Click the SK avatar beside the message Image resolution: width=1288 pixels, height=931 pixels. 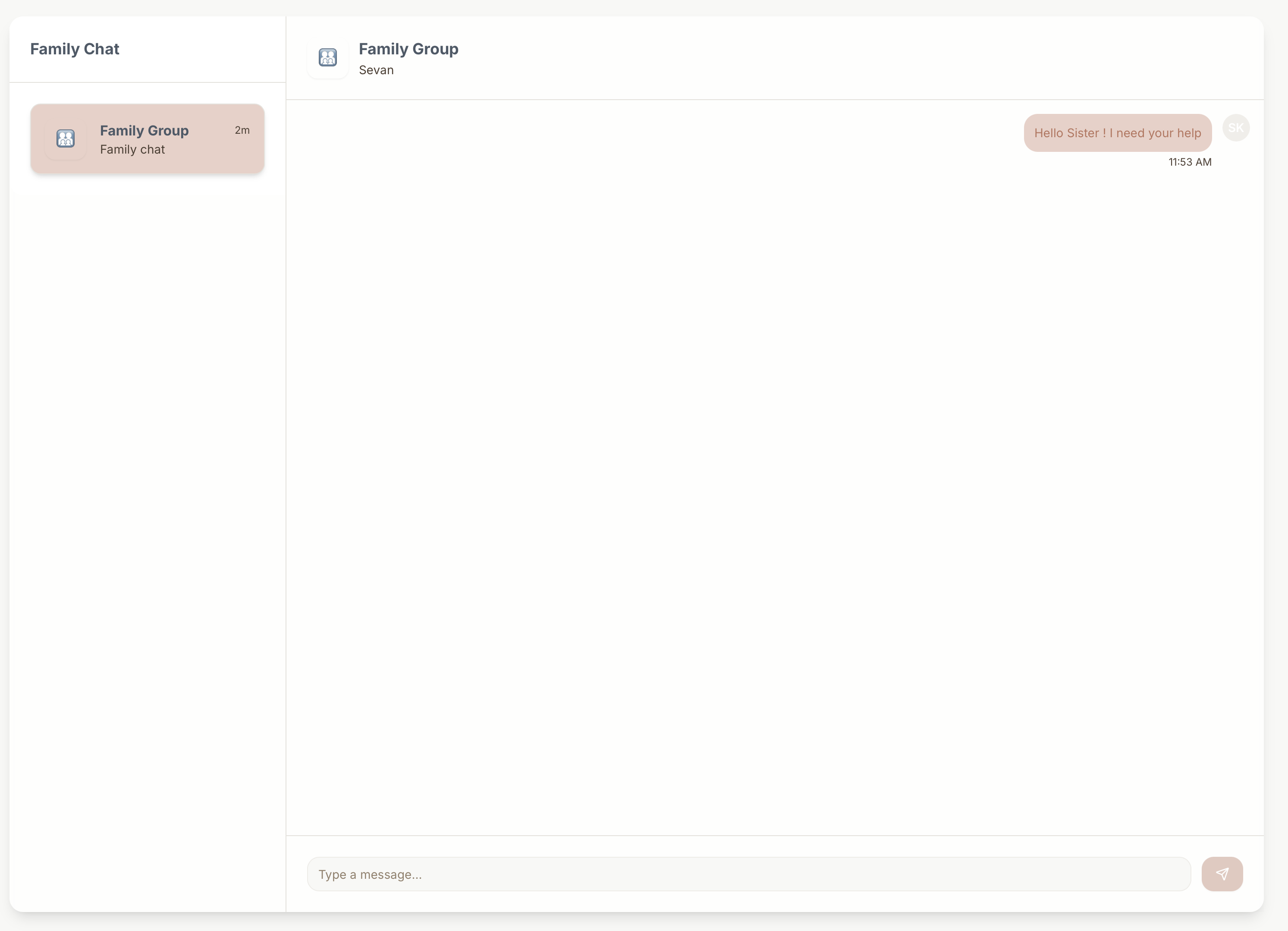pos(1236,128)
